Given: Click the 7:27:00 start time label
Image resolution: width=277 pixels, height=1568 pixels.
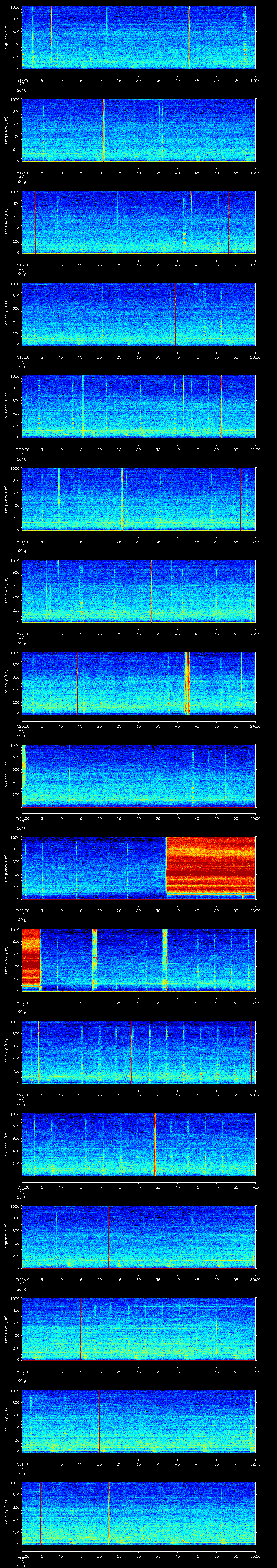Looking at the screenshot, I should tap(22, 1095).
